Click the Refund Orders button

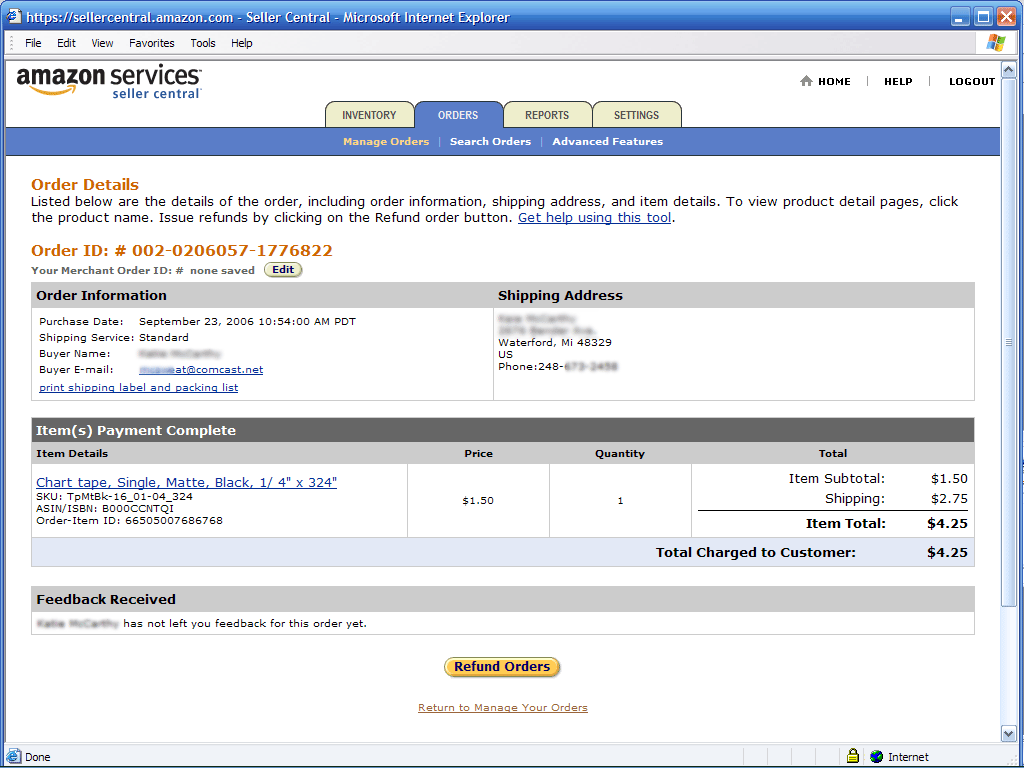click(502, 667)
